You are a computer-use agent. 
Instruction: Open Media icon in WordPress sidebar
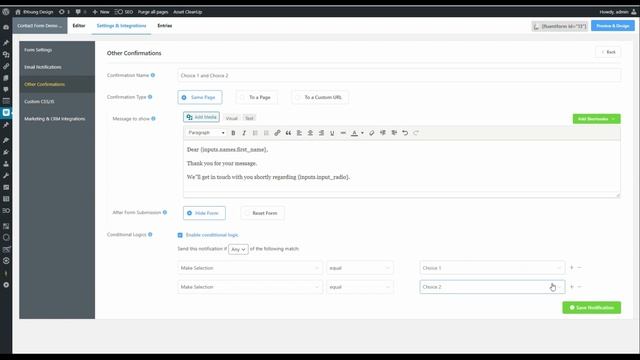6,54
